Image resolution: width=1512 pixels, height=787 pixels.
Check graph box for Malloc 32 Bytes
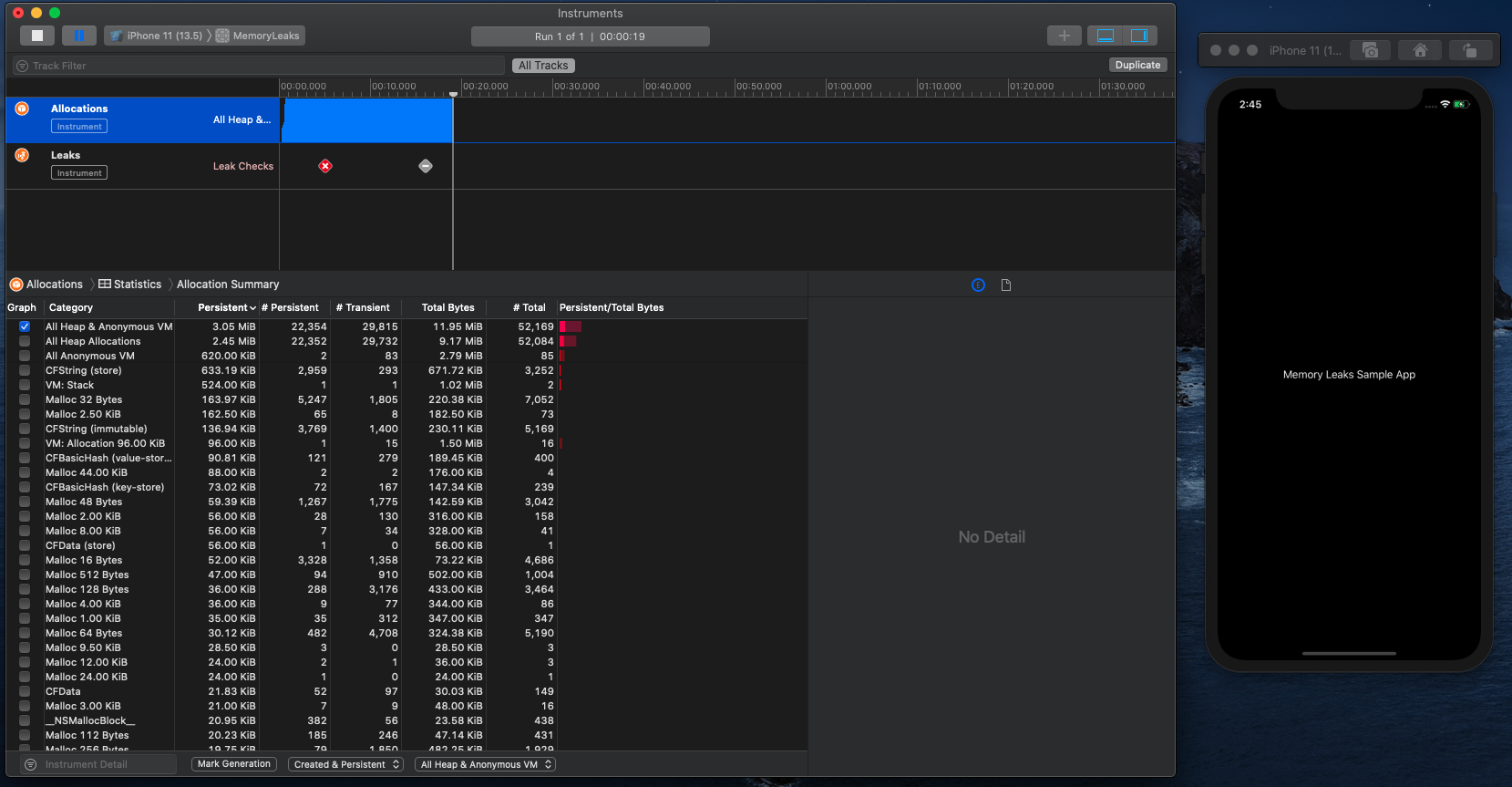[x=25, y=399]
